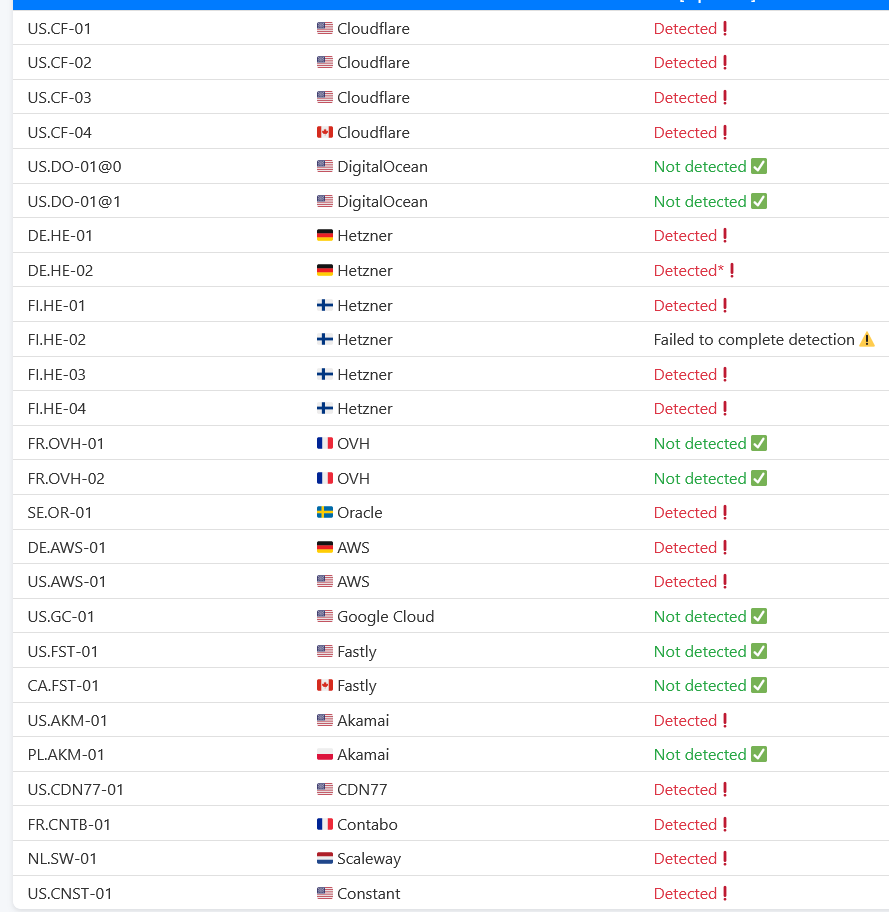Click the green checkmark in PL.AKM-01 row
Viewport: 889px width, 912px height.
pos(759,755)
